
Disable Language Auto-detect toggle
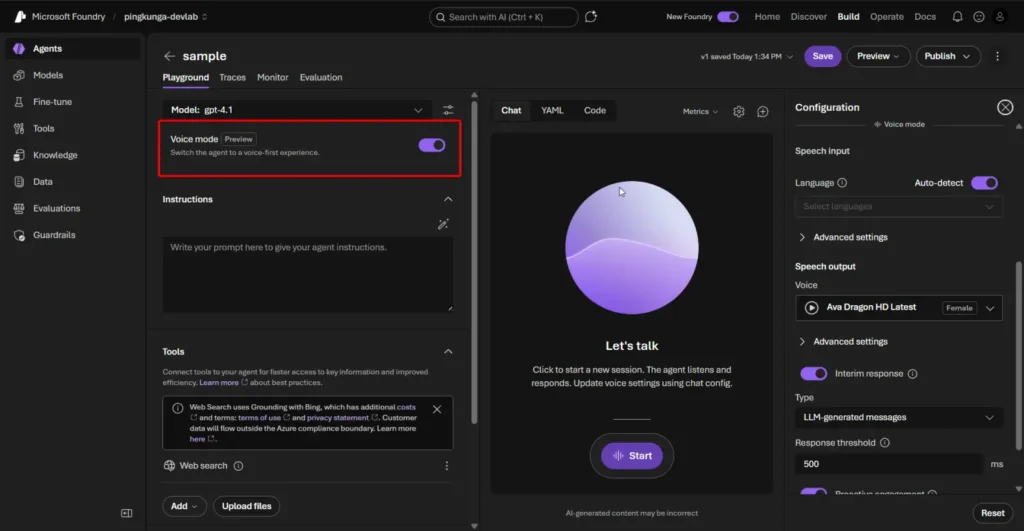[984, 183]
